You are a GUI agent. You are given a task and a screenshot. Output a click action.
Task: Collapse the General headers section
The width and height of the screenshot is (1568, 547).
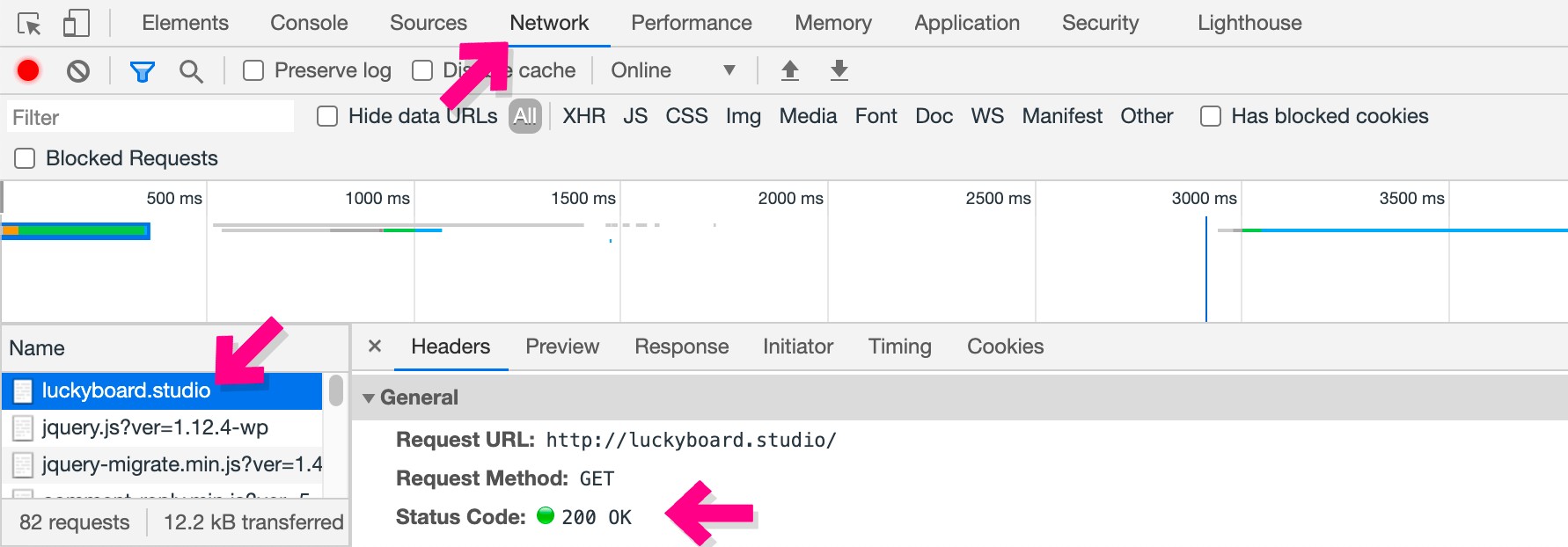369,398
